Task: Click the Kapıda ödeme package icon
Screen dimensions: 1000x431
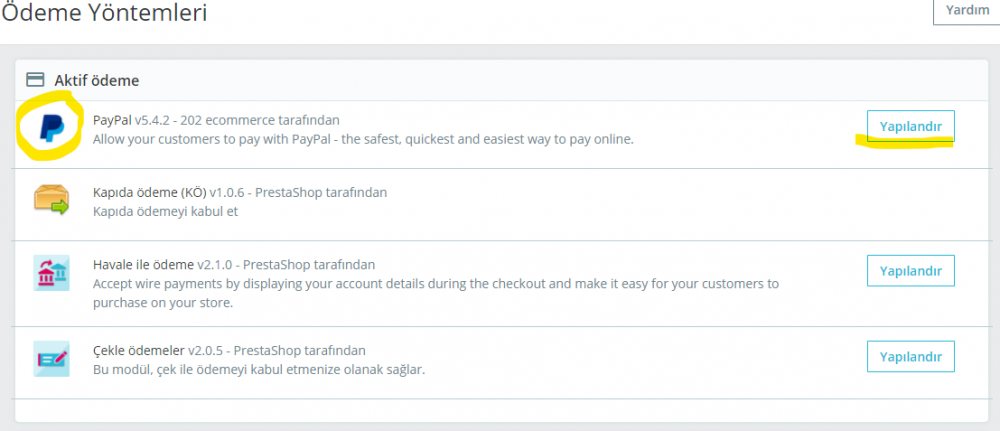Action: pyautogui.click(x=50, y=201)
